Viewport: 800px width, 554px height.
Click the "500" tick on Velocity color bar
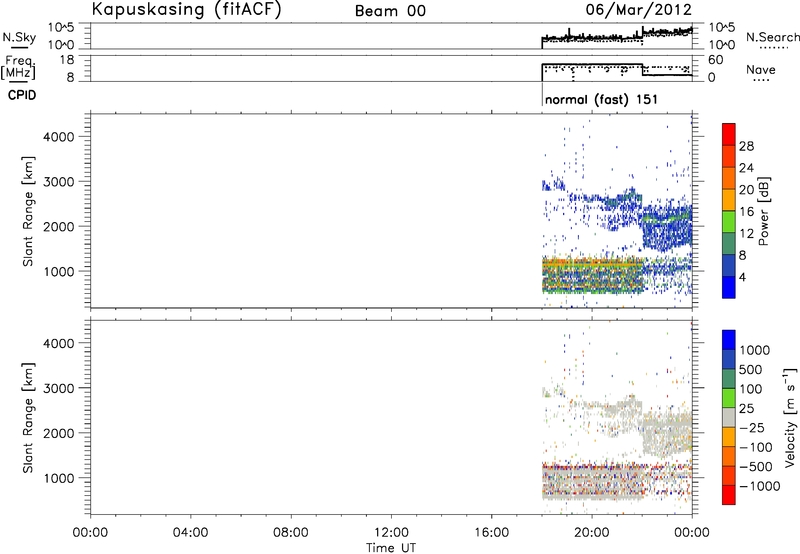tap(749, 369)
